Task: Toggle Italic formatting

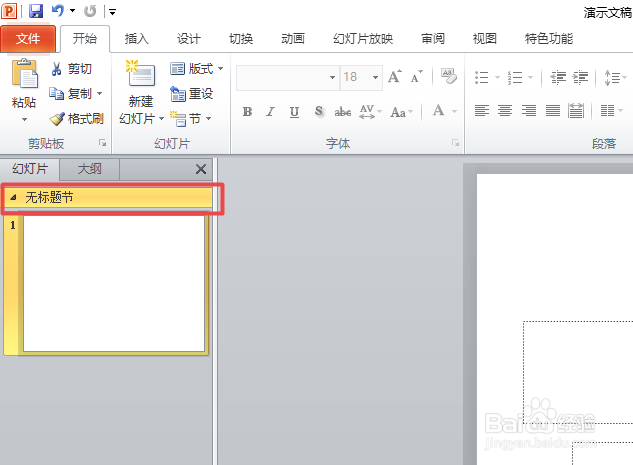Action: [x=270, y=111]
